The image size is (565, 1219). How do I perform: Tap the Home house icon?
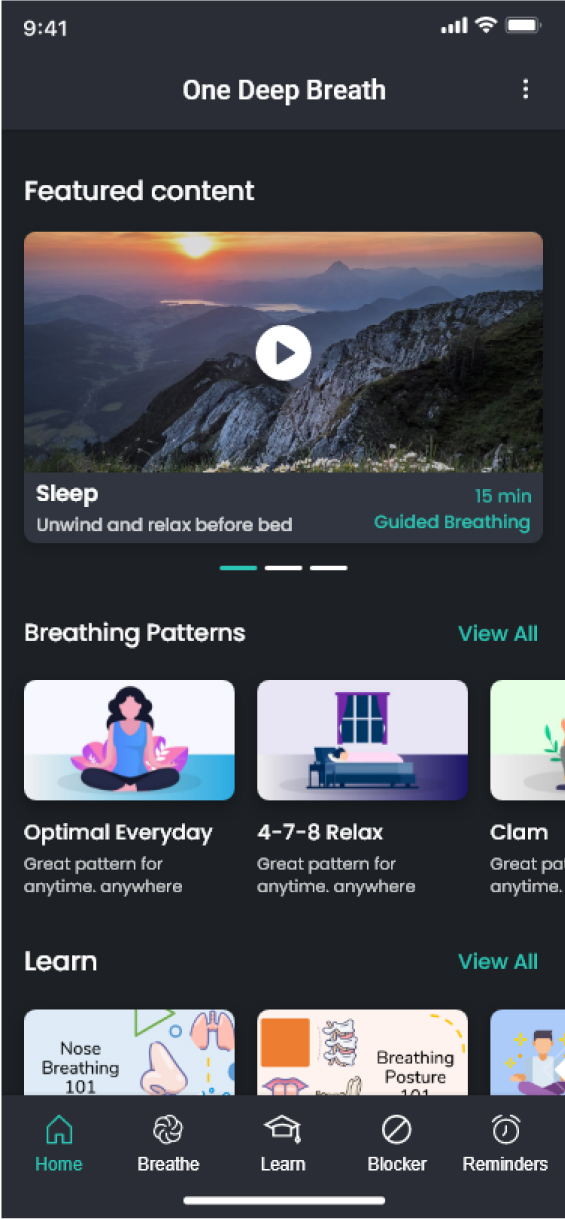59,1129
